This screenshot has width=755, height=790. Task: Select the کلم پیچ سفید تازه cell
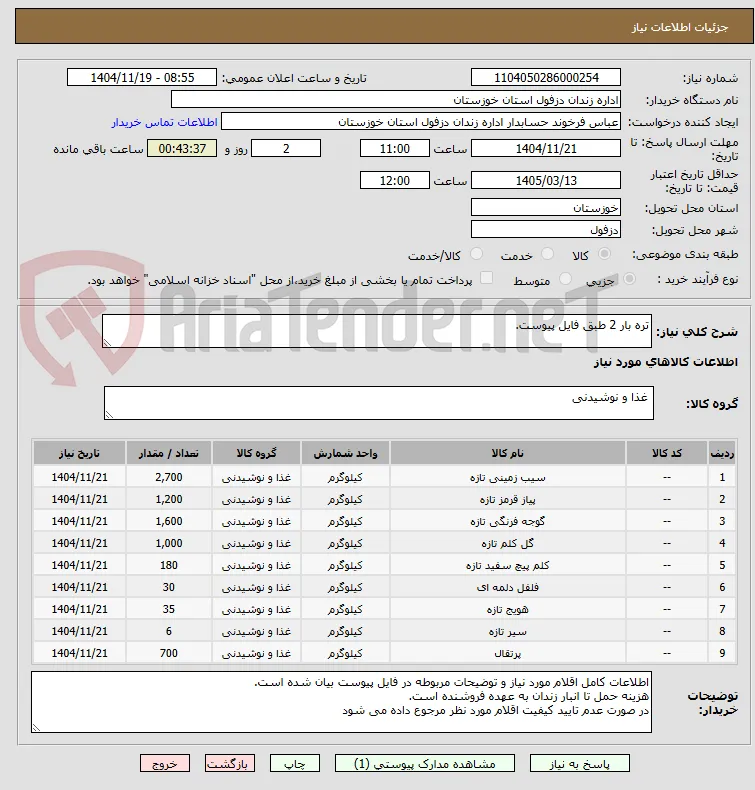(508, 565)
